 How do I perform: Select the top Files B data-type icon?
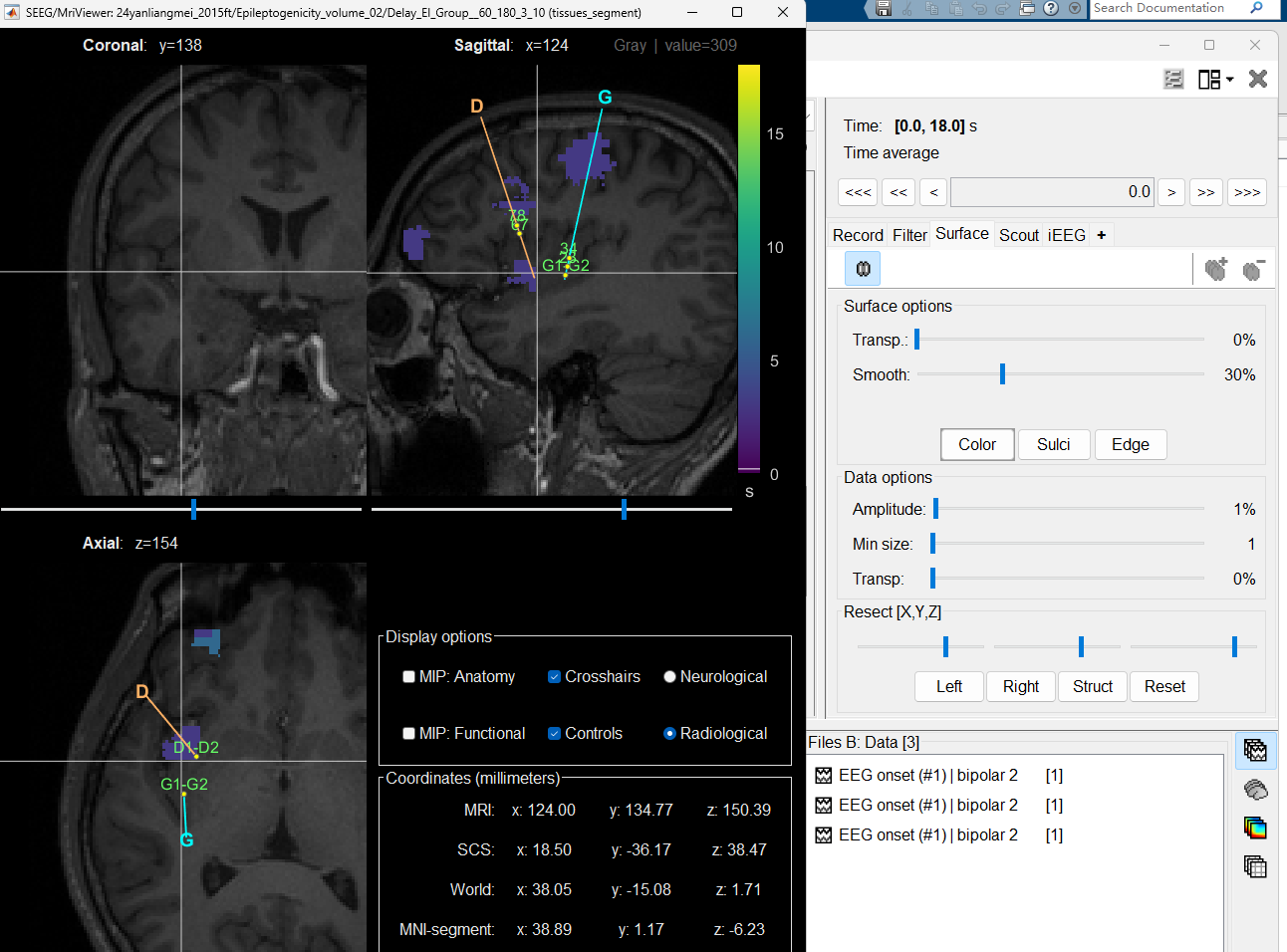pos(1255,751)
